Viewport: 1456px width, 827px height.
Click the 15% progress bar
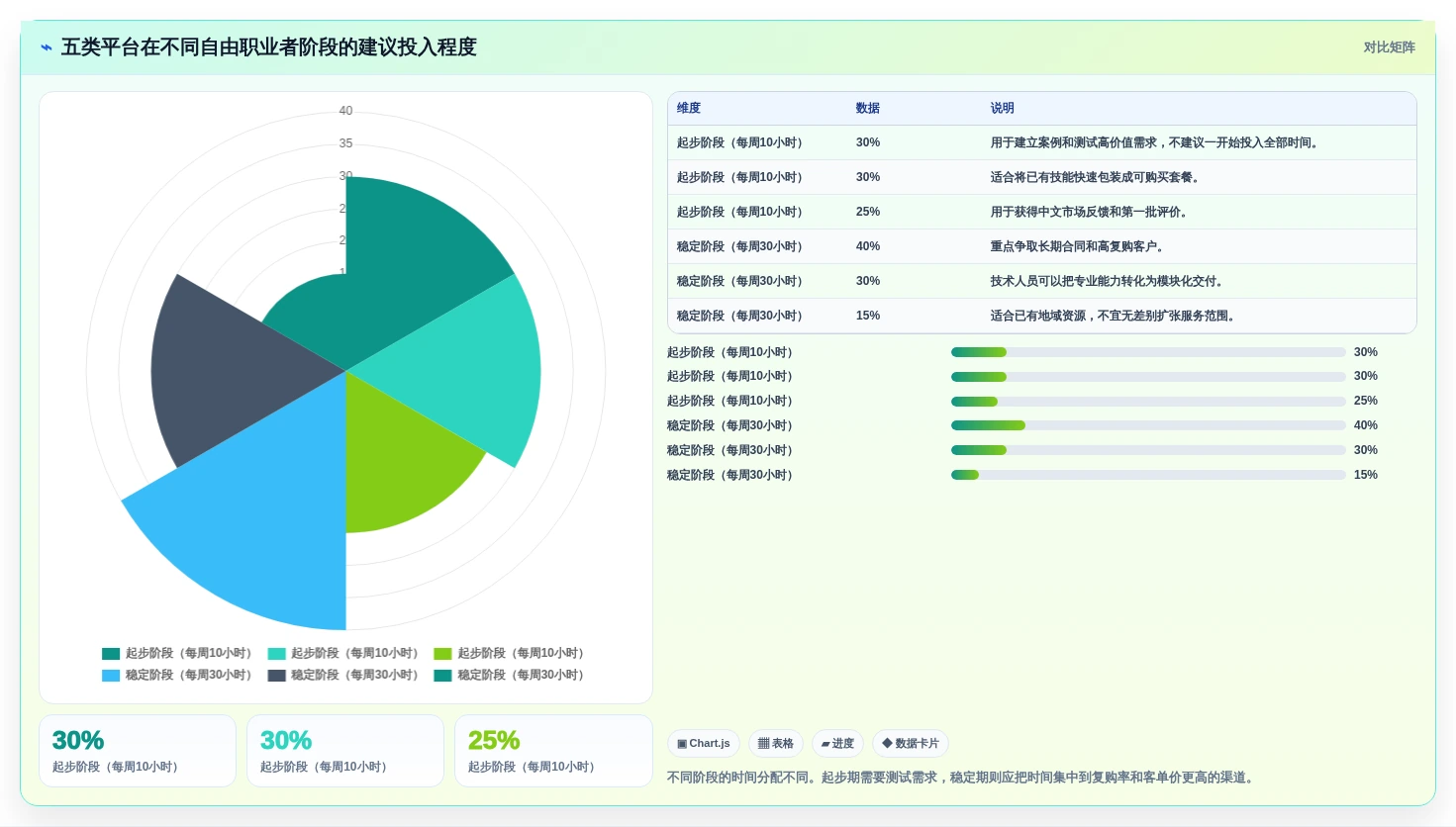click(x=1148, y=475)
